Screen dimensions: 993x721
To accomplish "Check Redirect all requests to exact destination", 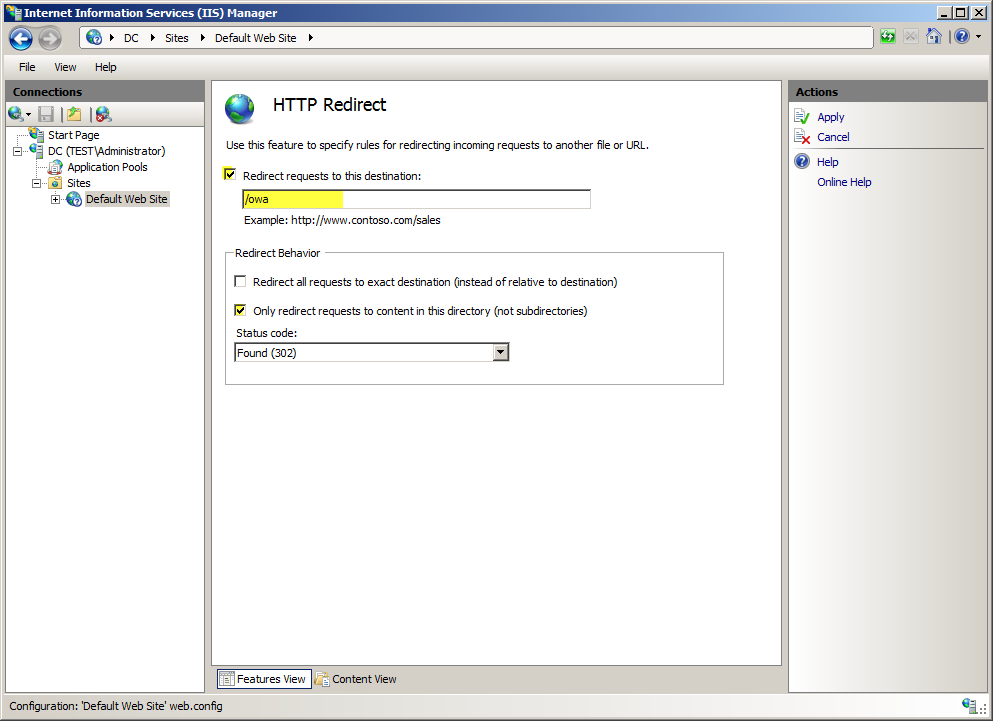I will [240, 281].
